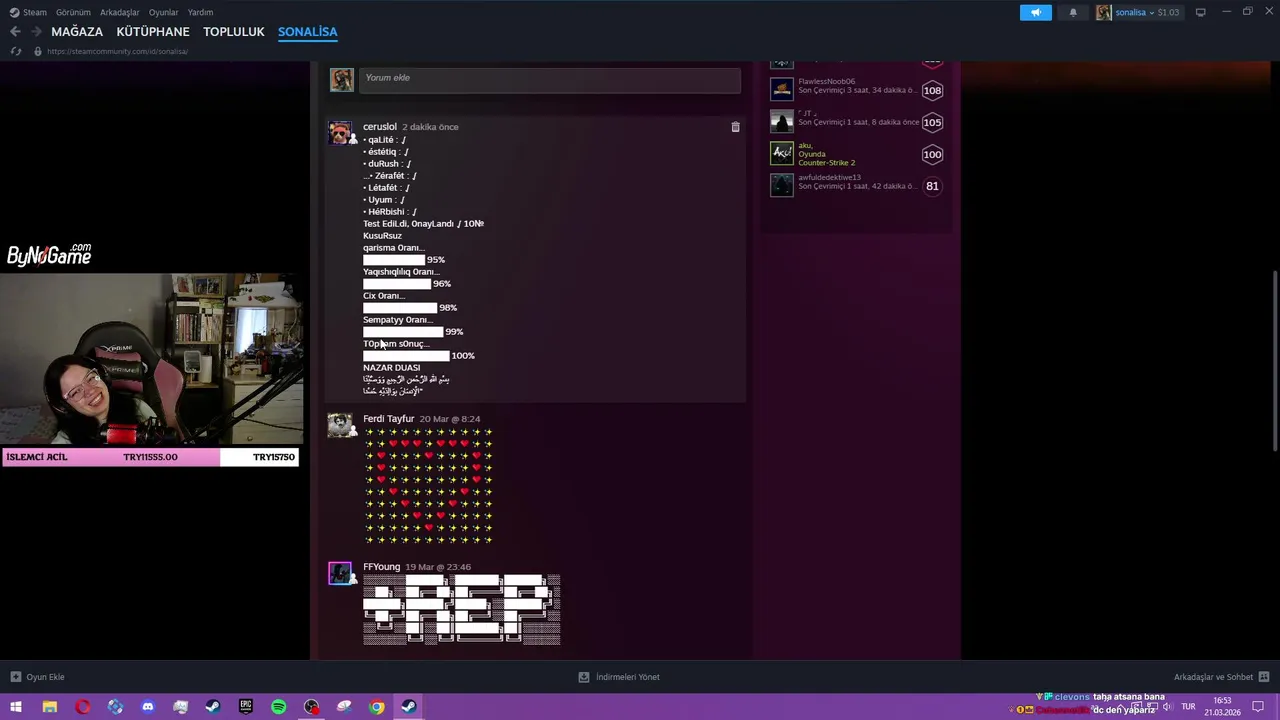Switch to active Steam taskbar window
This screenshot has height=720, width=1280.
coord(409,707)
